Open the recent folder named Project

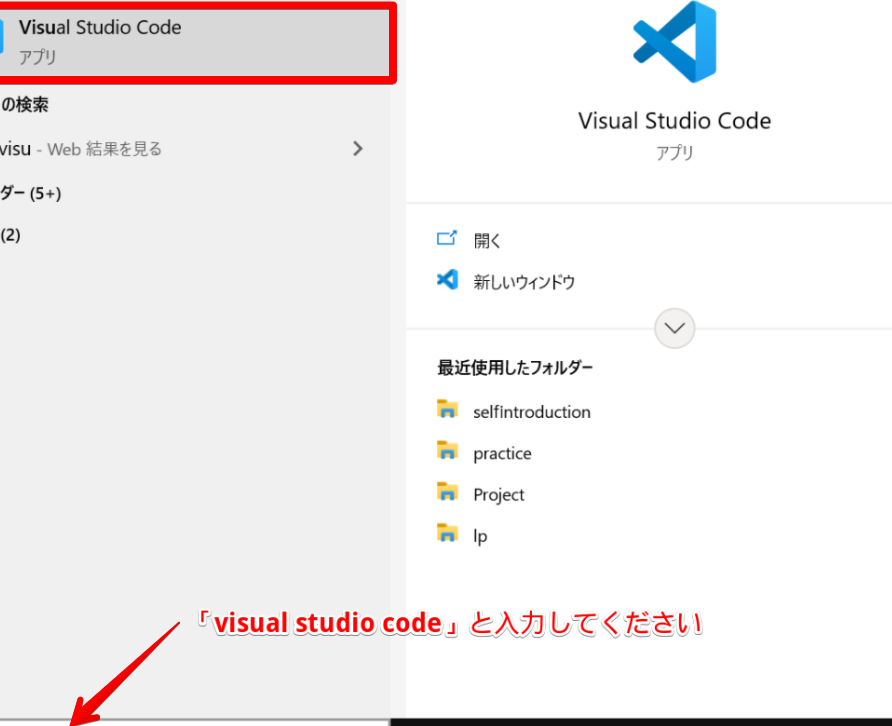click(x=498, y=495)
